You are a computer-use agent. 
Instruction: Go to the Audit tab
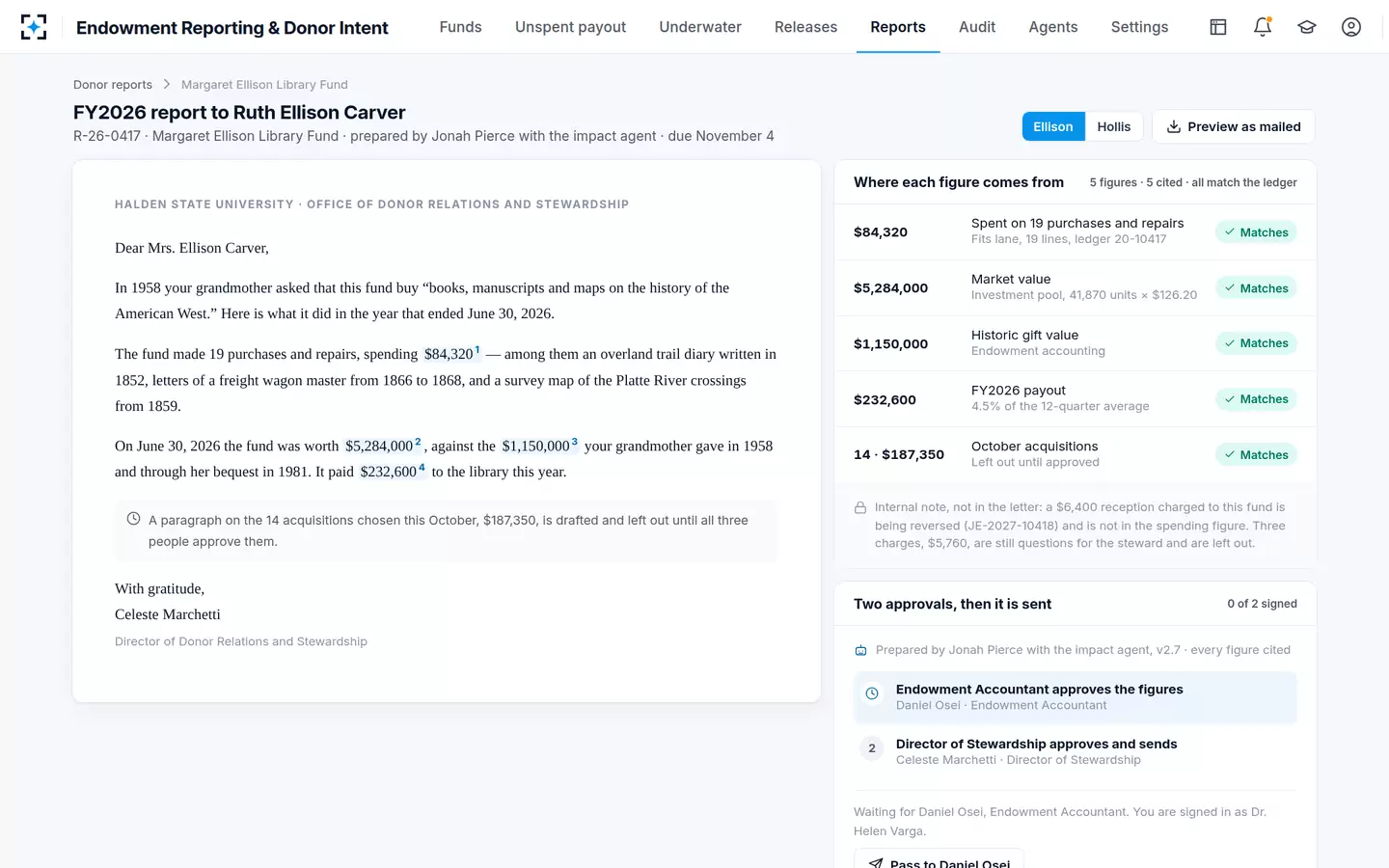pyautogui.click(x=977, y=27)
